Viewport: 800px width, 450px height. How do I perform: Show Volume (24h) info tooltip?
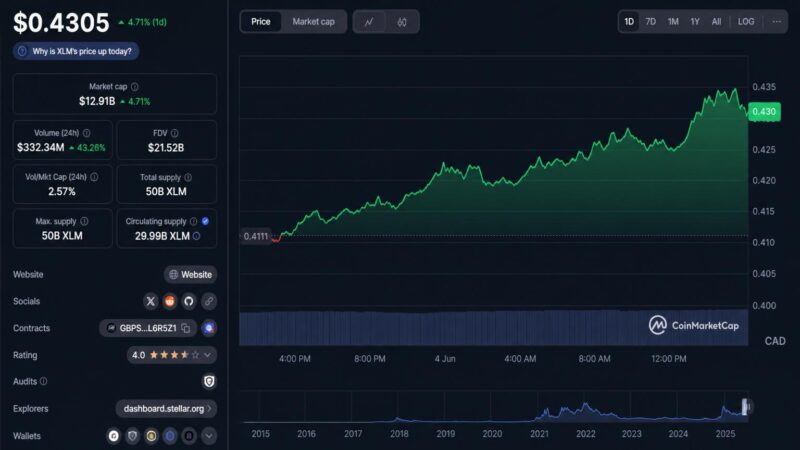tap(87, 133)
